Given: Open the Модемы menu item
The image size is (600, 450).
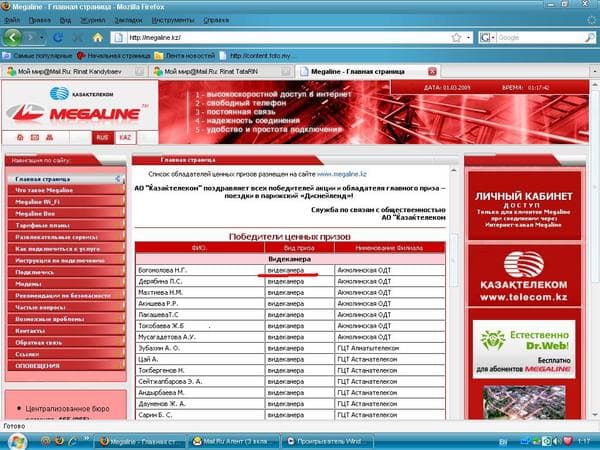Looking at the screenshot, I should click(x=66, y=284).
